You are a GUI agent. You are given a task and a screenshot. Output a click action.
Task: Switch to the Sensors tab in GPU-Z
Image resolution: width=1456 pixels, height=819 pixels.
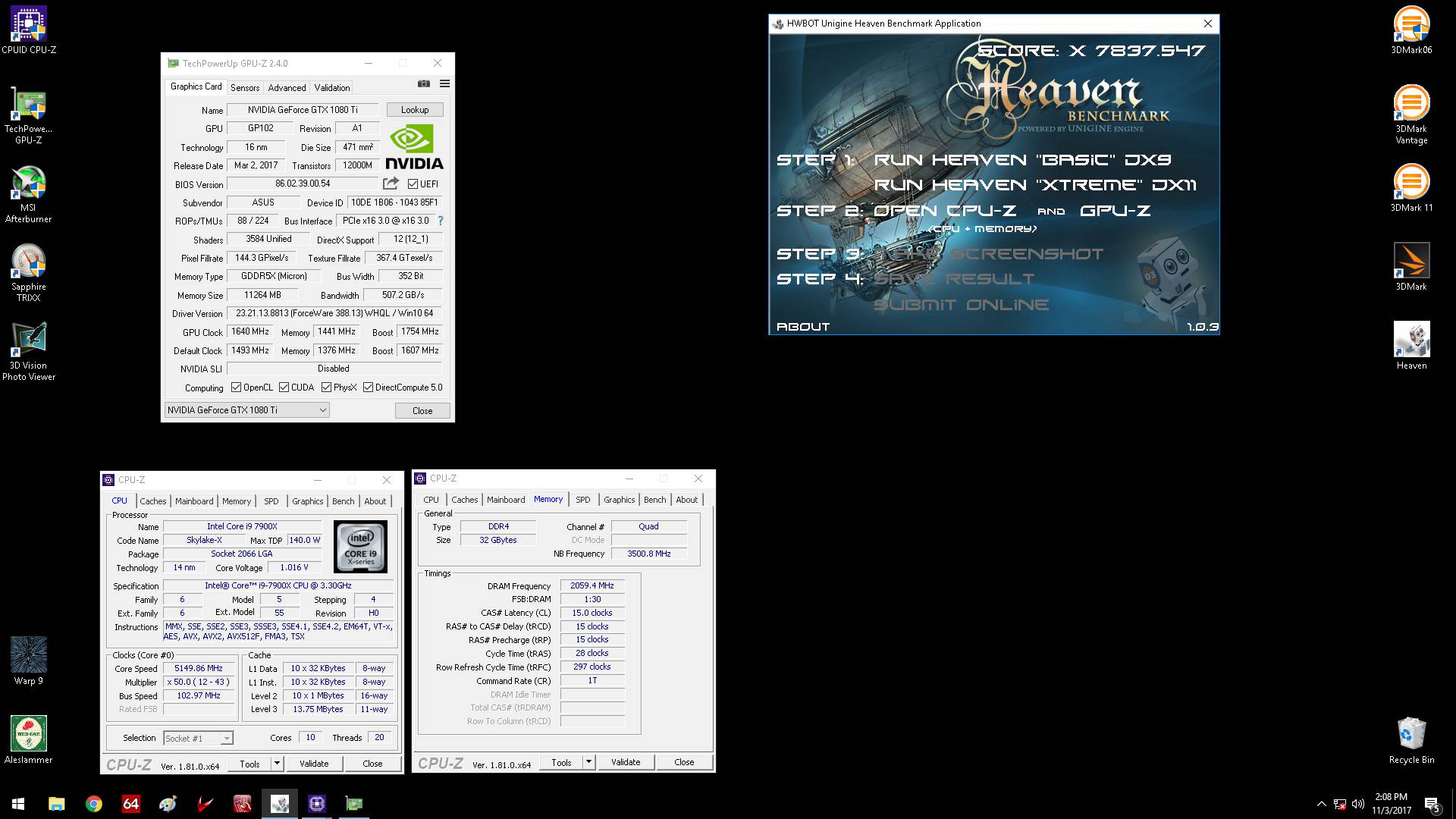(x=245, y=88)
